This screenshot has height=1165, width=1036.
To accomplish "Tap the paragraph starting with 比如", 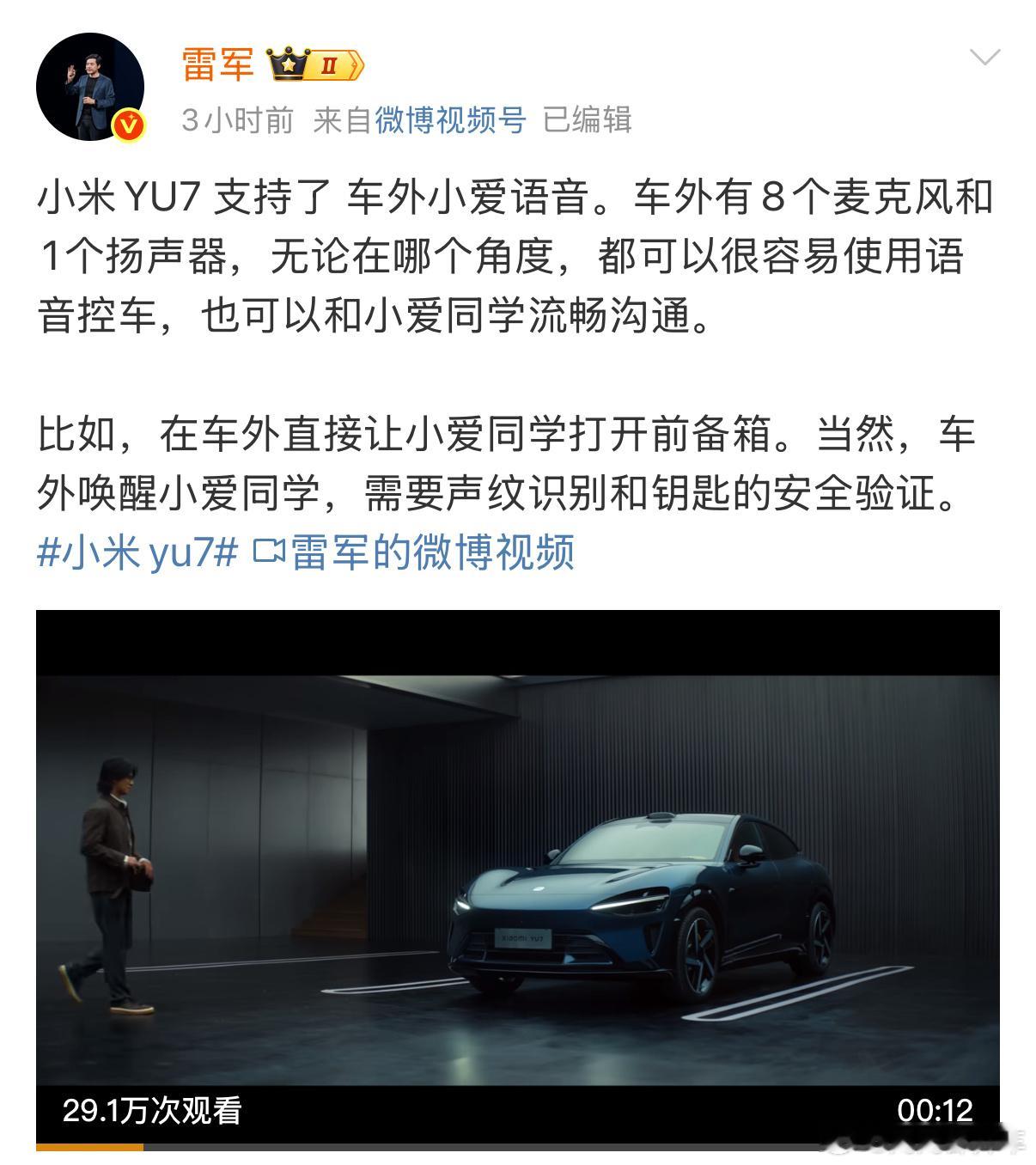I will click(507, 464).
